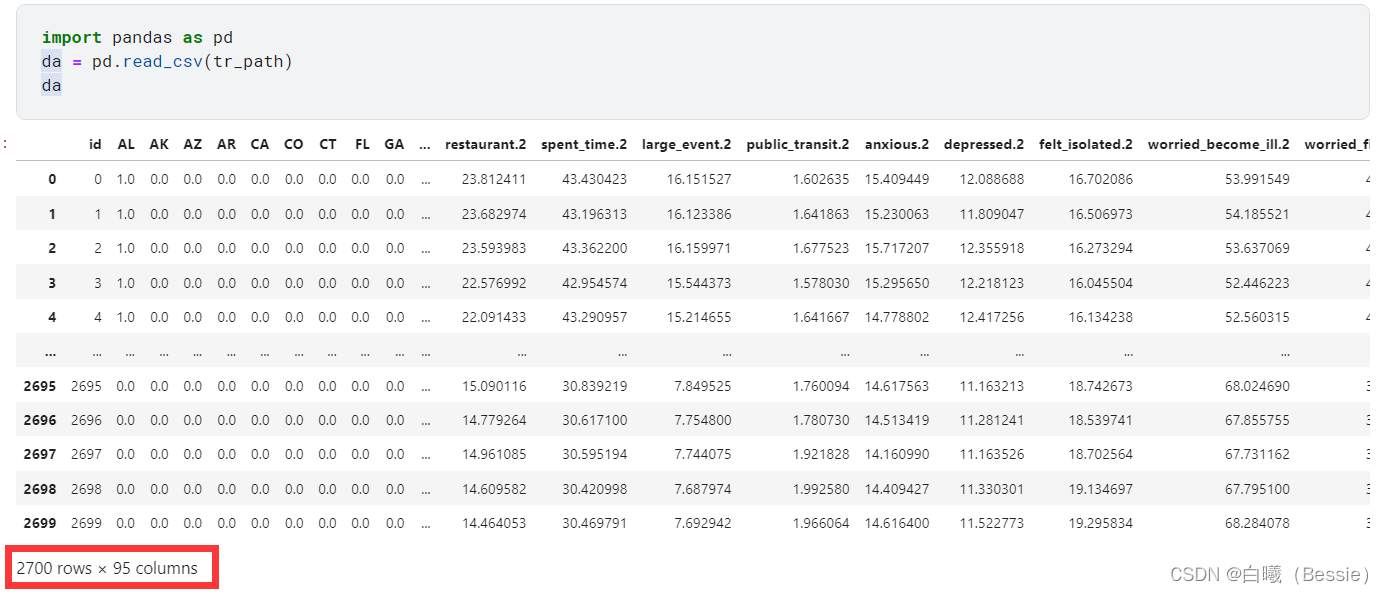The image size is (1384, 594).
Task: Click the column header labeled id
Action: pos(95,144)
